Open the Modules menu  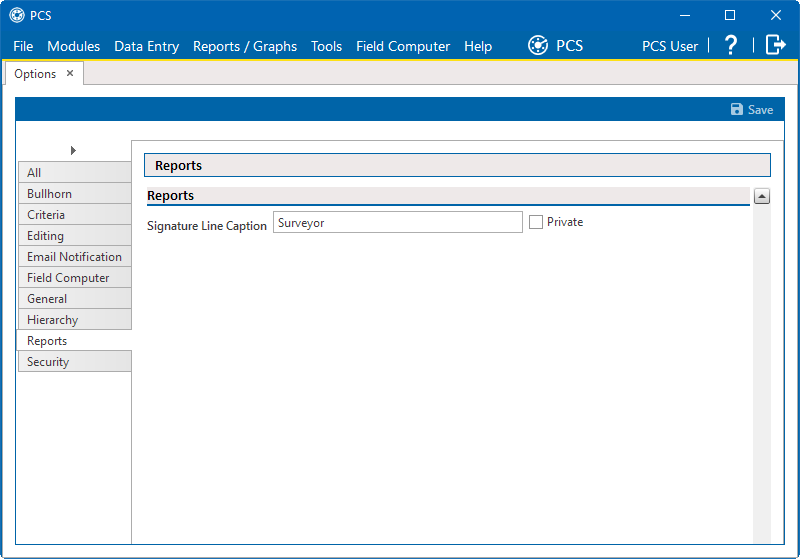coord(73,46)
